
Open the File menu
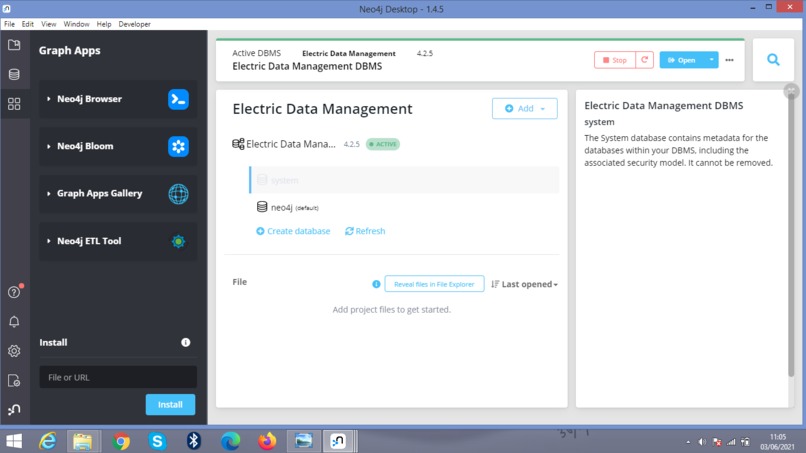9,24
